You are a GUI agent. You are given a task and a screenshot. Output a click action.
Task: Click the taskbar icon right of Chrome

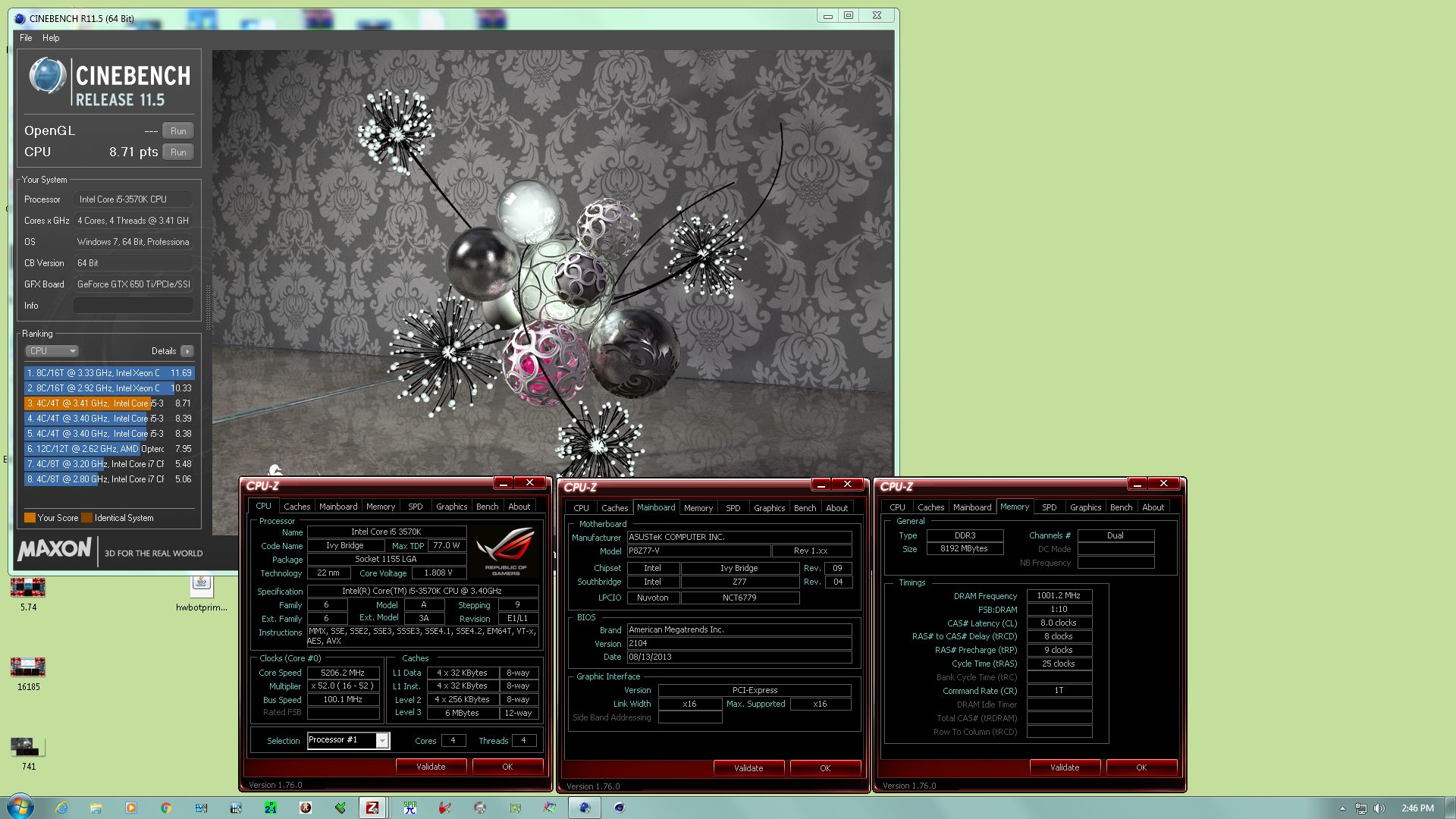pyautogui.click(x=201, y=808)
